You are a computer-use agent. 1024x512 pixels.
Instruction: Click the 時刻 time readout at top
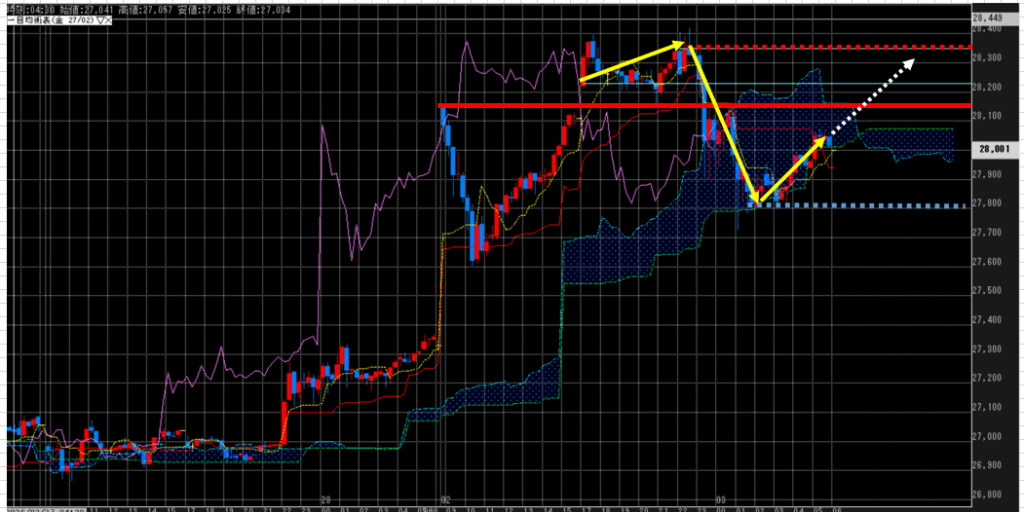30,7
